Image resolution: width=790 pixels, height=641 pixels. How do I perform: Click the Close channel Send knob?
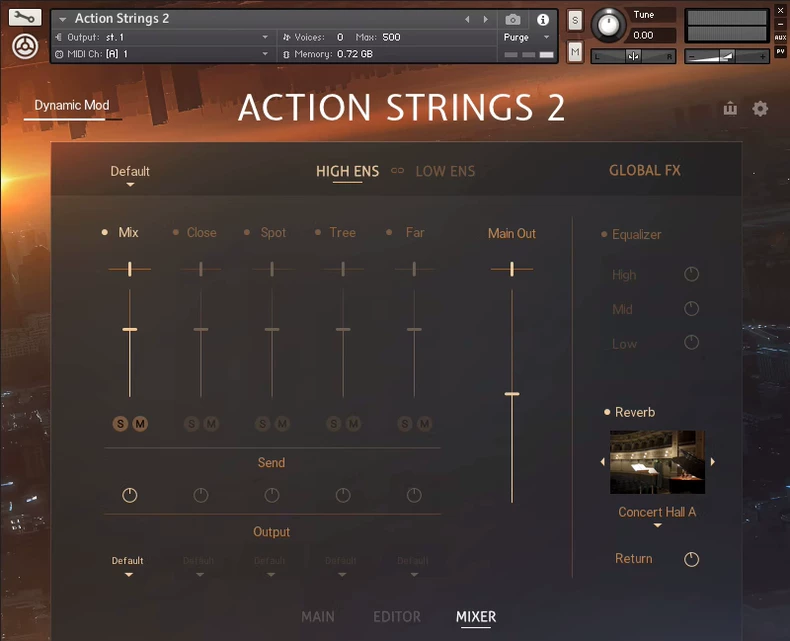201,495
